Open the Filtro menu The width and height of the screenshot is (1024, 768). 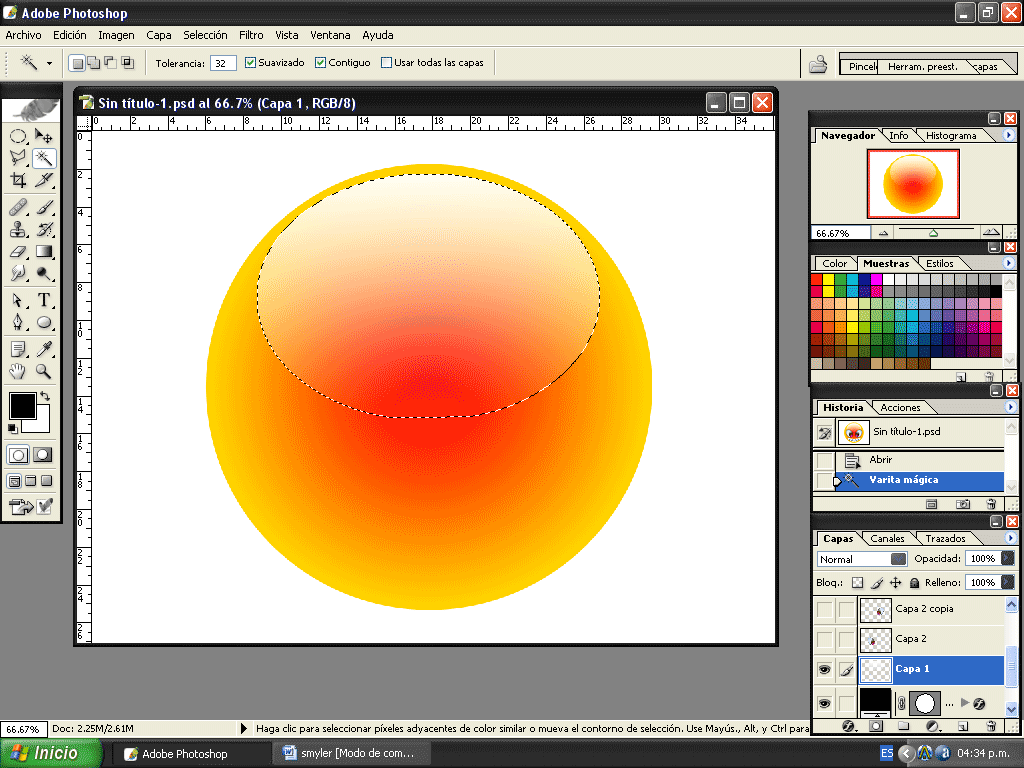pyautogui.click(x=250, y=35)
